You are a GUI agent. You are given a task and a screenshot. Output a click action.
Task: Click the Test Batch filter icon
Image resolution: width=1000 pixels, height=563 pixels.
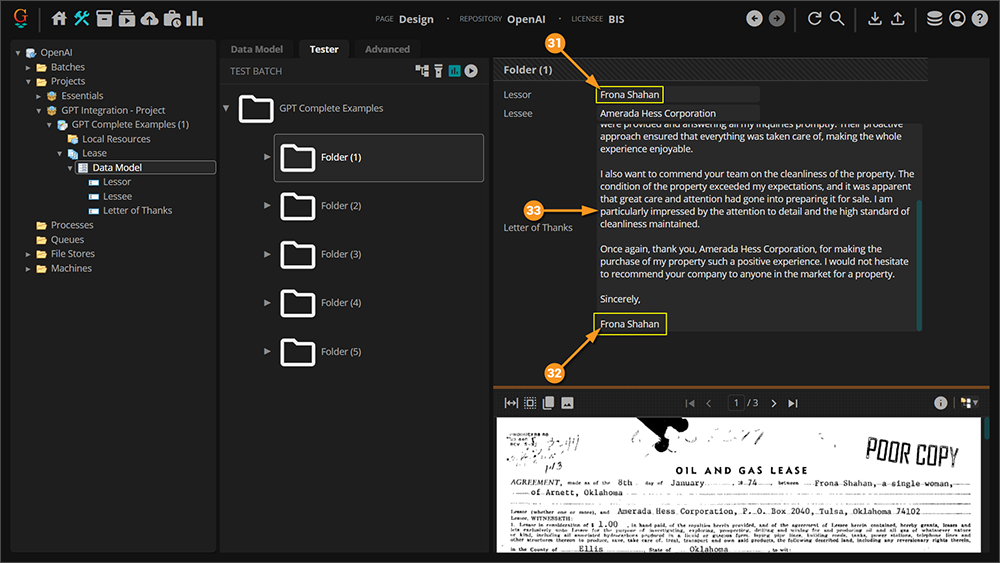(x=438, y=71)
